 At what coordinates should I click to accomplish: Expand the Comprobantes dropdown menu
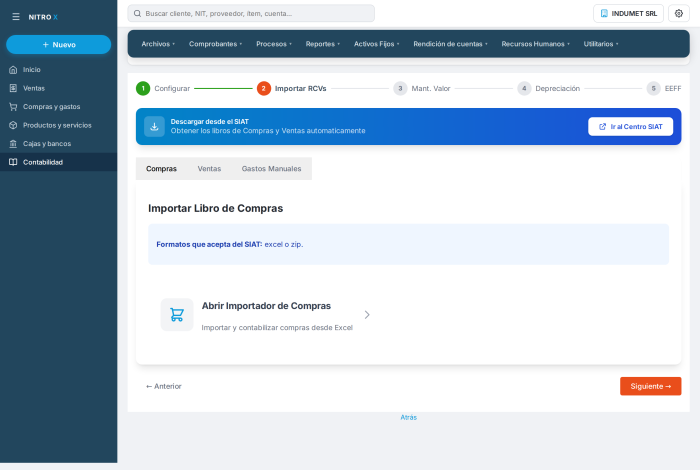click(x=215, y=44)
